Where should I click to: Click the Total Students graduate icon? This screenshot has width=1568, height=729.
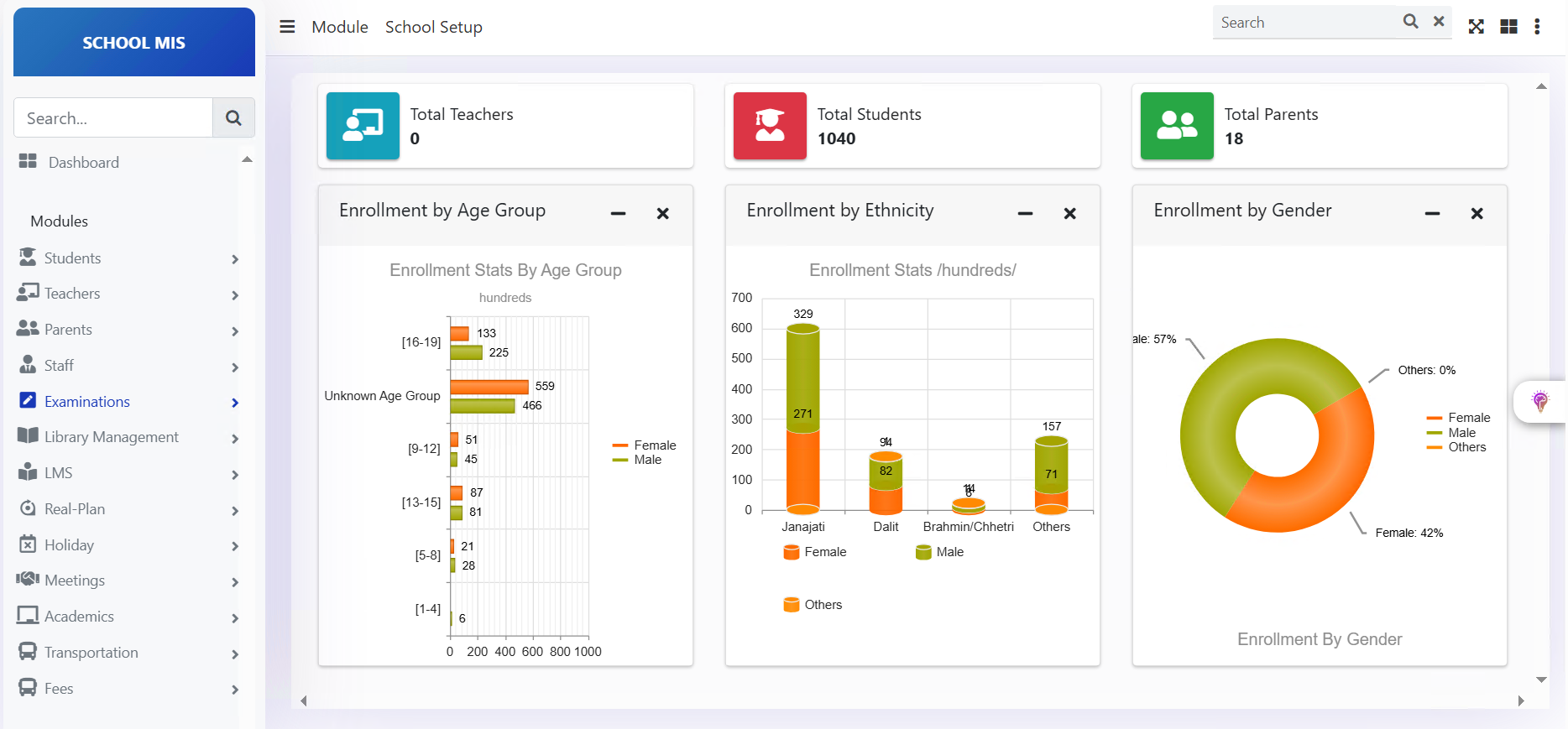click(x=770, y=126)
